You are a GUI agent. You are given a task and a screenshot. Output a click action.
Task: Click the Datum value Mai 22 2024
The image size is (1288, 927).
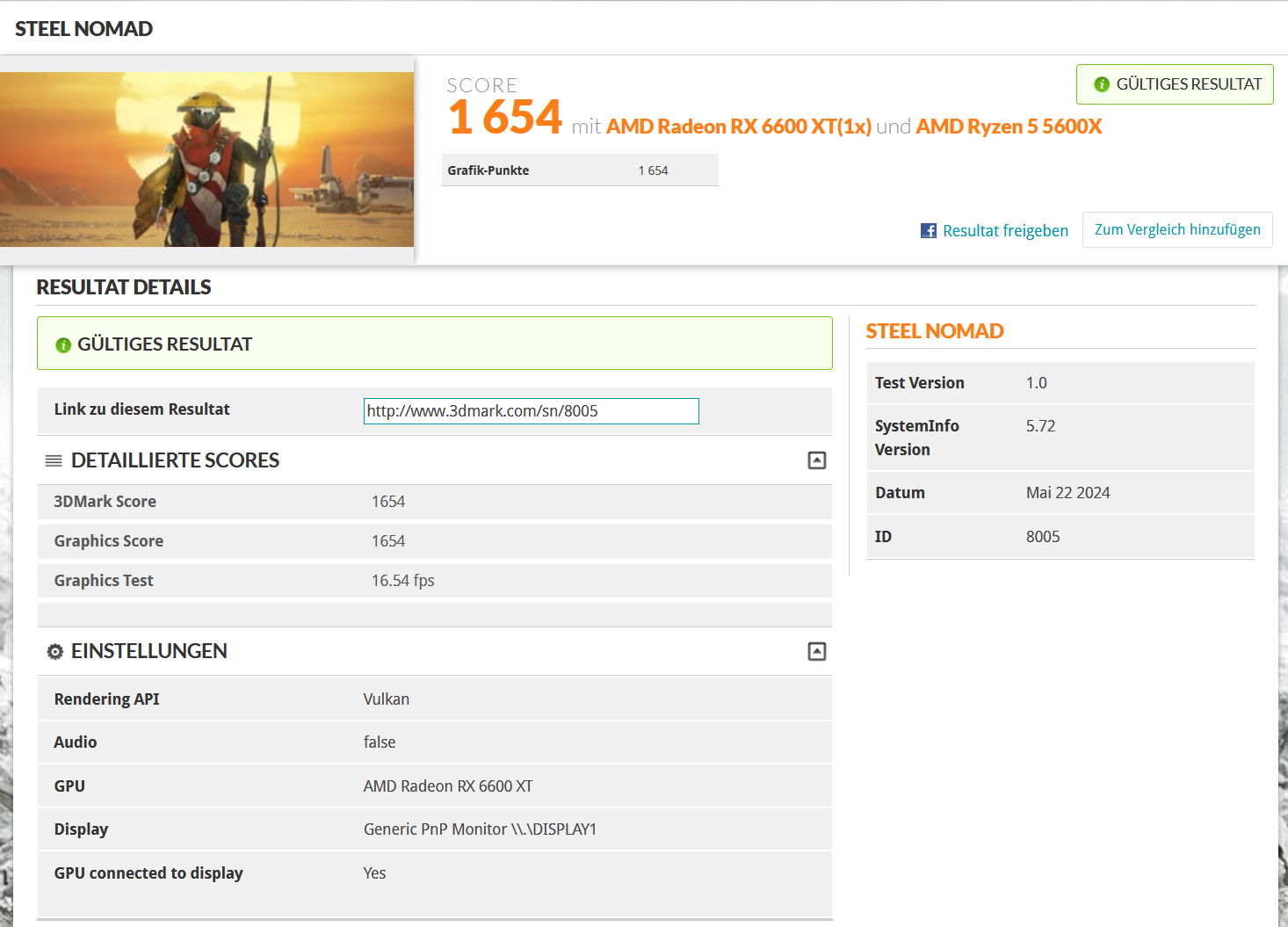tap(1068, 493)
